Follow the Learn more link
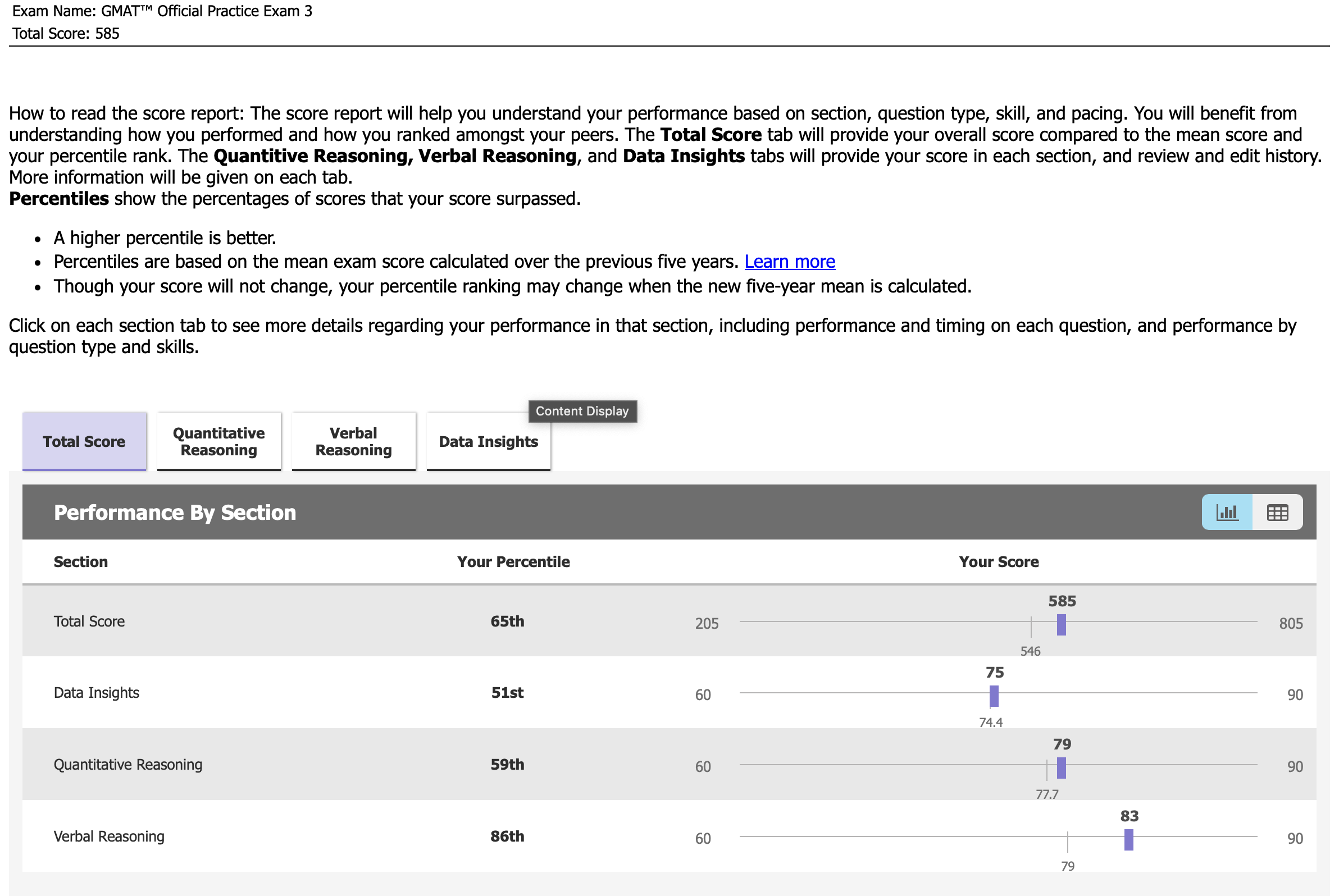The width and height of the screenshot is (1339, 896). [790, 262]
